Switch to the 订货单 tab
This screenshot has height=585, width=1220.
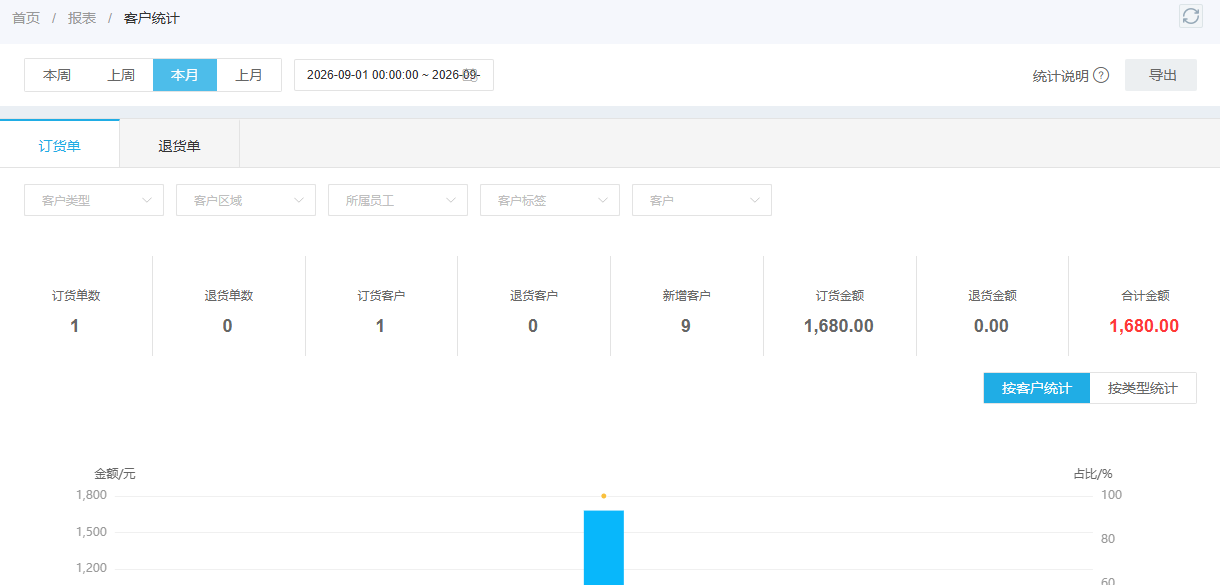[x=60, y=144]
